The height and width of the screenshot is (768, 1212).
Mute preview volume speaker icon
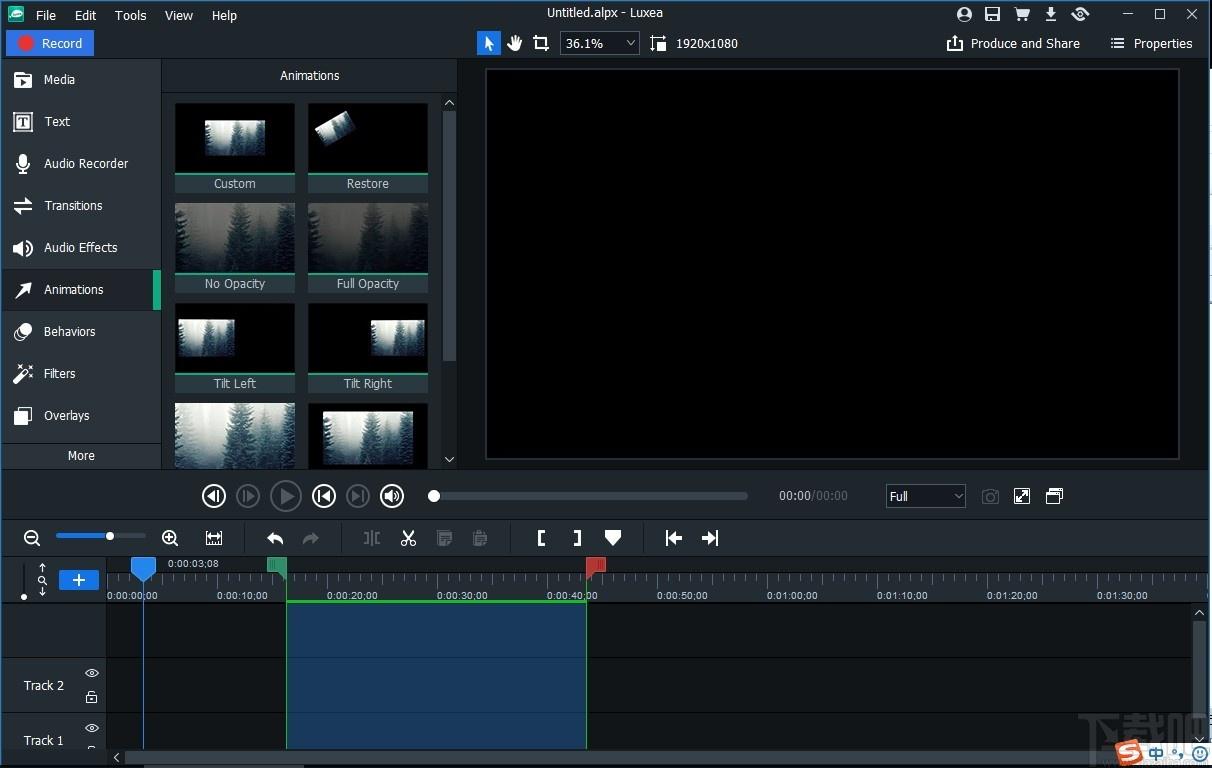pyautogui.click(x=392, y=495)
